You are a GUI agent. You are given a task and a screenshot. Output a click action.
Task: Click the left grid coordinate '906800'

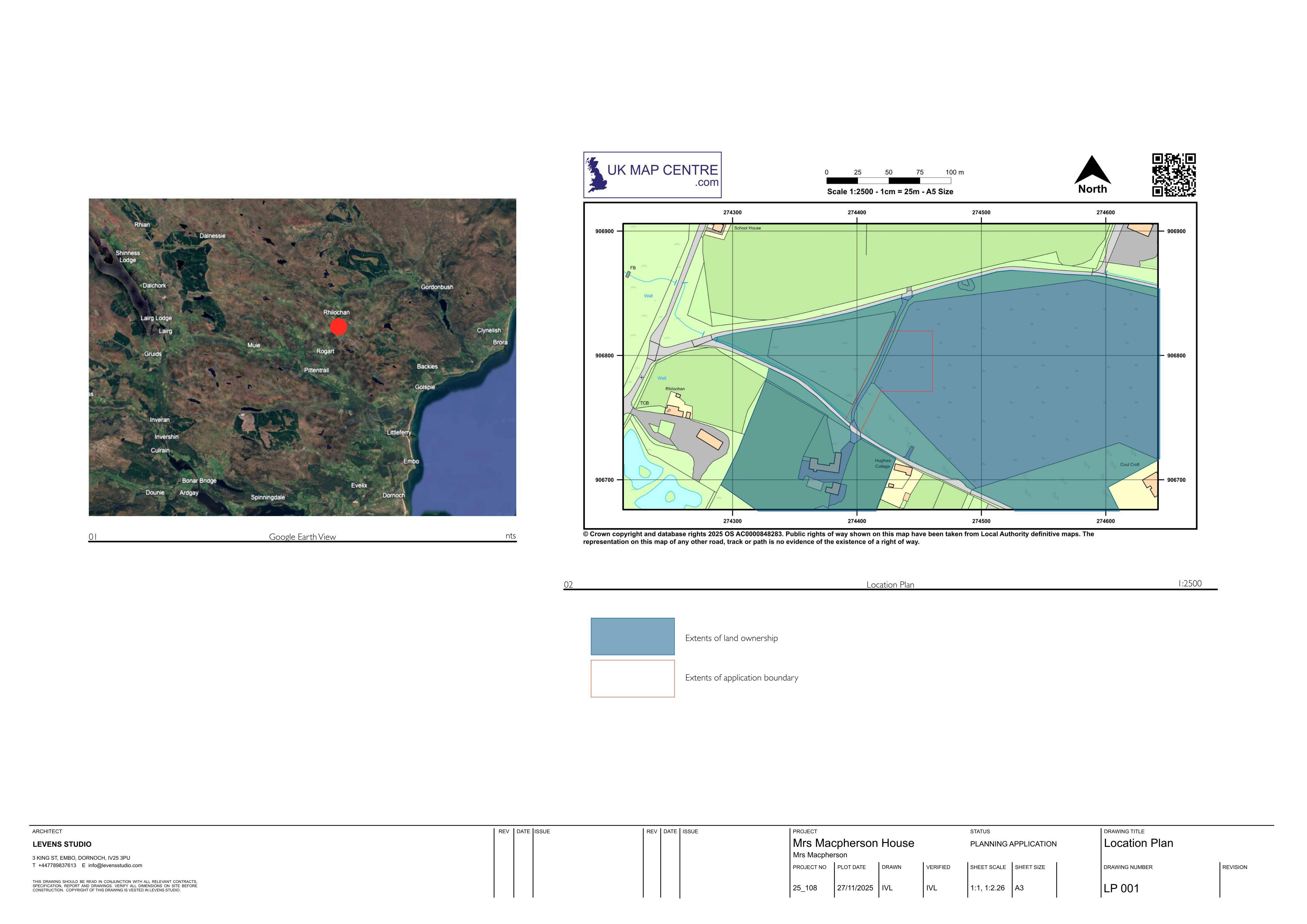pos(605,356)
